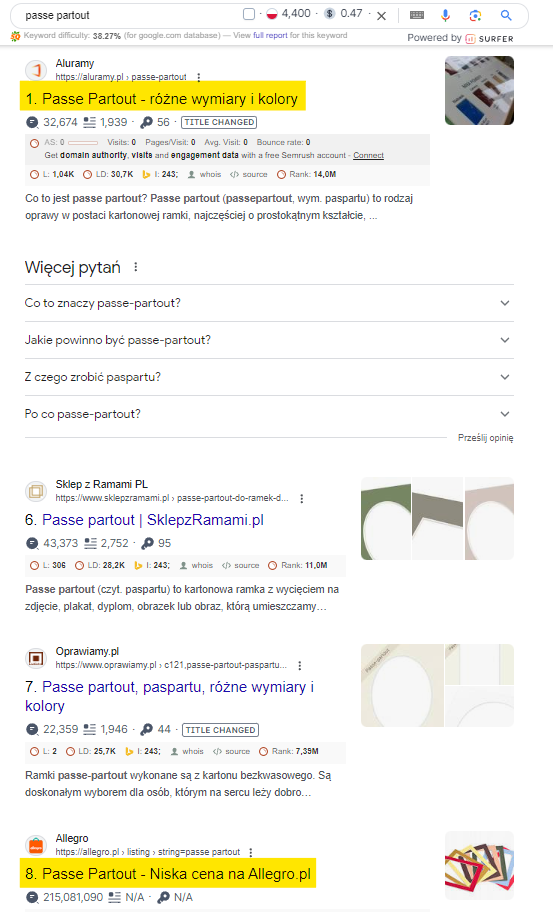Open the Passe Partout Allegro.pl result

[x=177, y=874]
